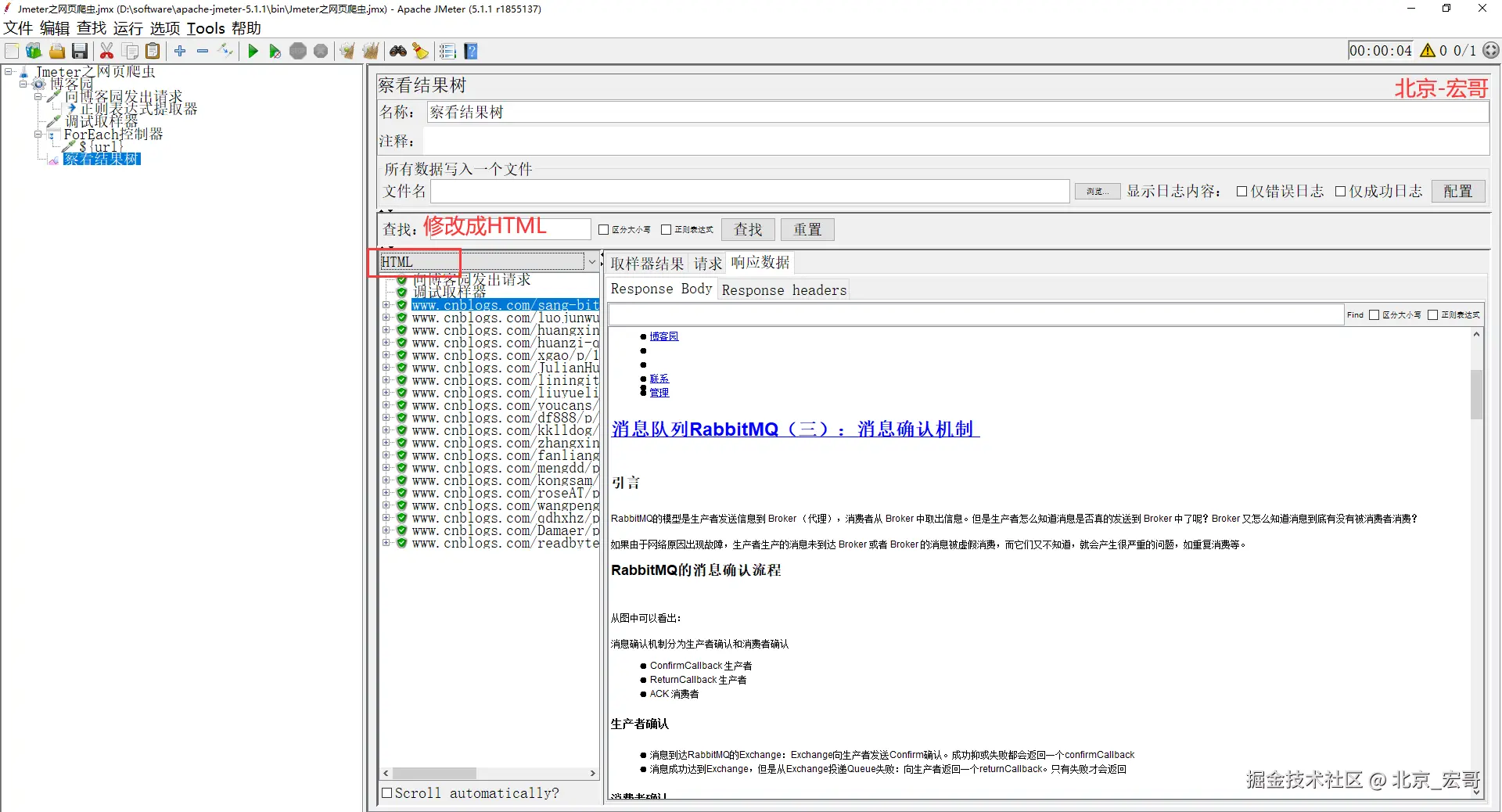1502x812 pixels.
Task: Click the Reset Search brush icon
Action: pyautogui.click(x=421, y=51)
